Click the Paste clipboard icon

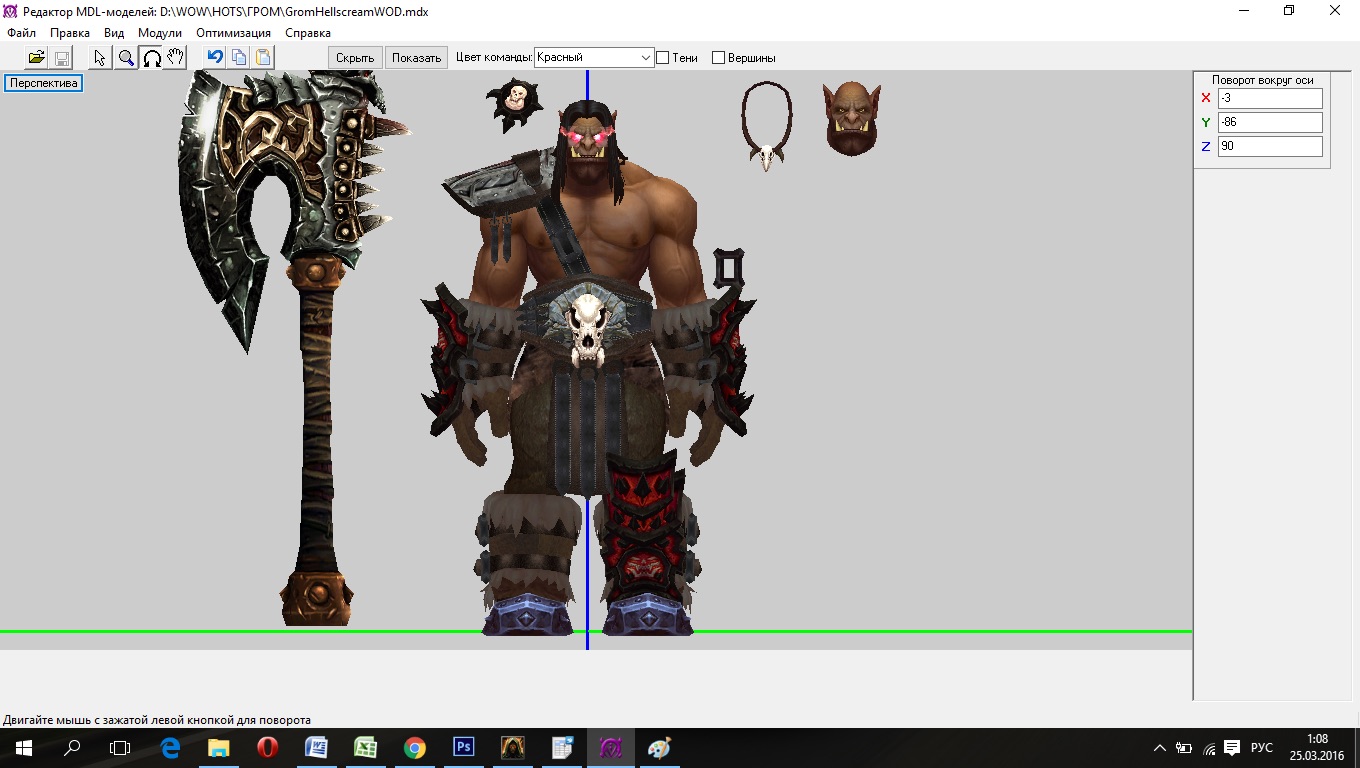263,57
